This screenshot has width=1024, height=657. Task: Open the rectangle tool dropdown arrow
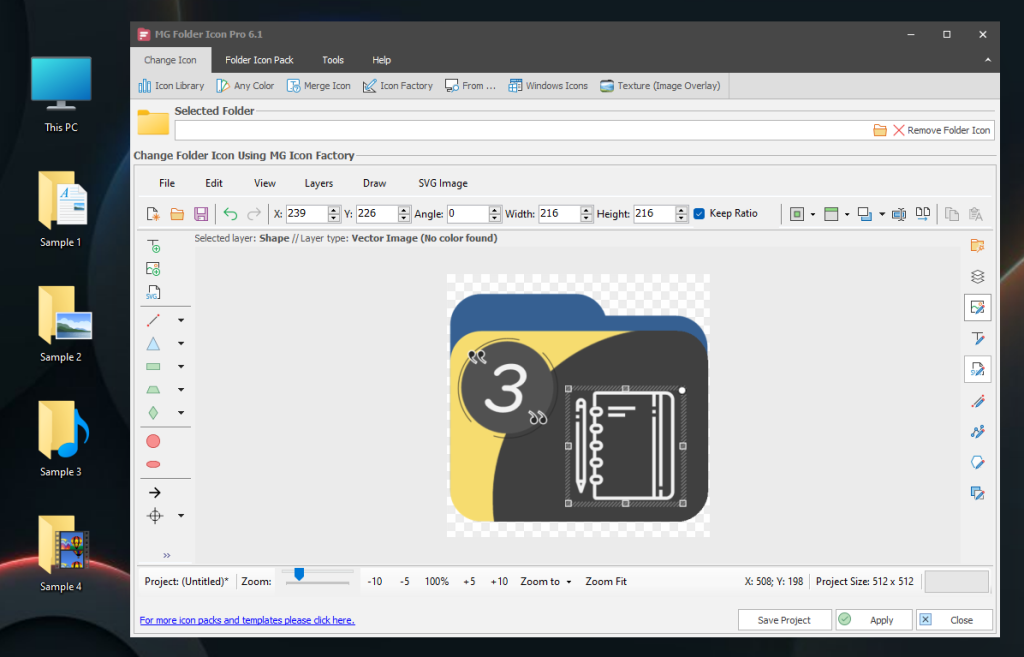tap(180, 365)
